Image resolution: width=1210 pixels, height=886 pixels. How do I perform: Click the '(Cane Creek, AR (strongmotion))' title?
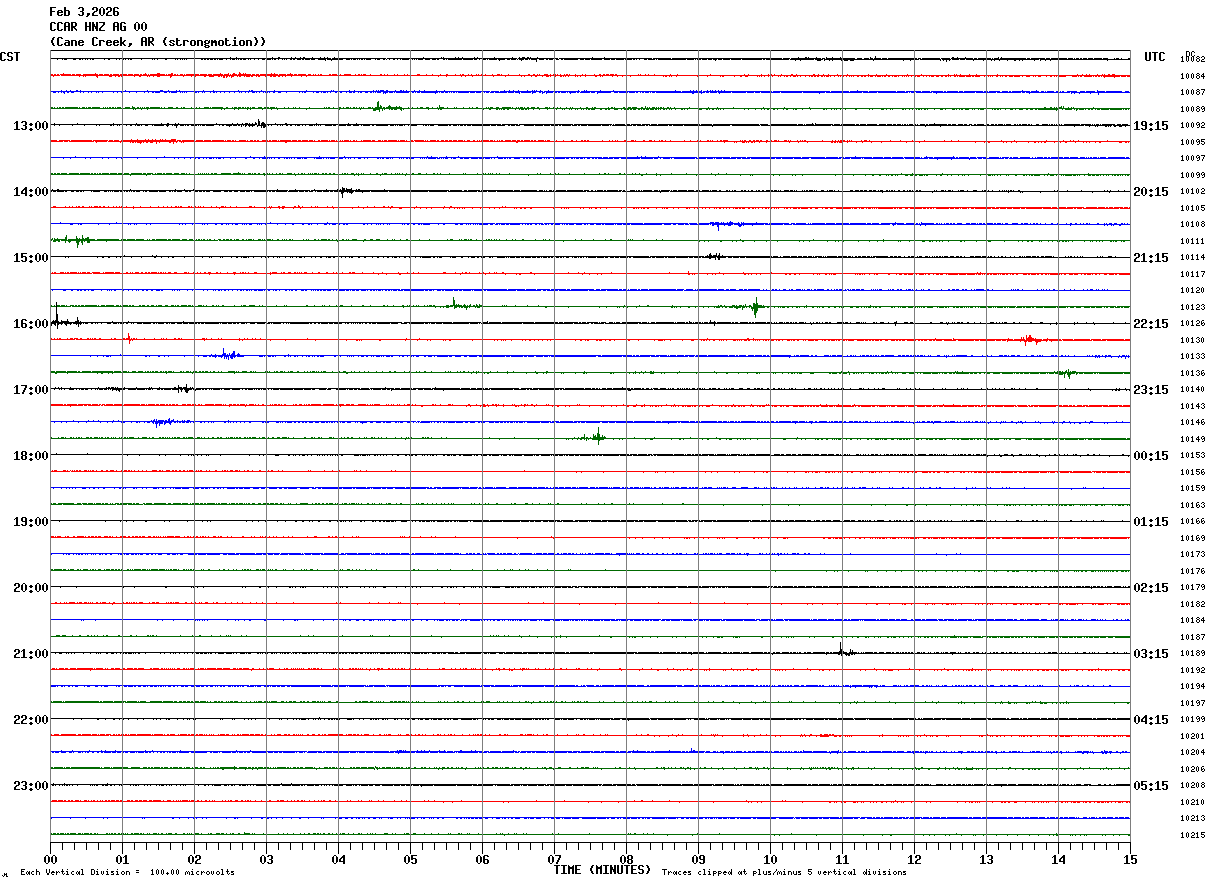tap(158, 42)
